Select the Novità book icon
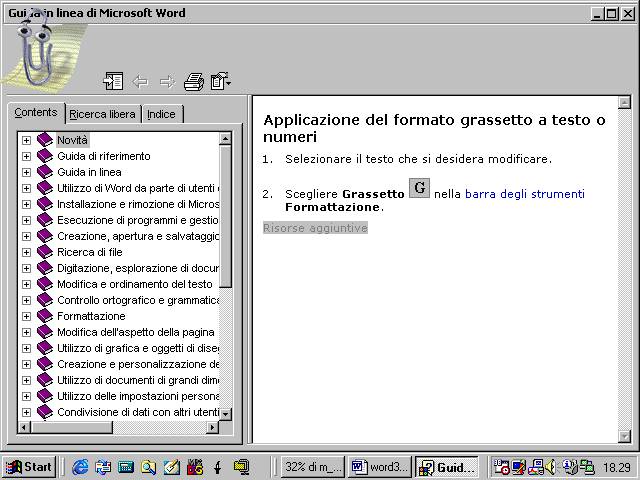Viewport: 640px width, 480px height. tap(45, 140)
